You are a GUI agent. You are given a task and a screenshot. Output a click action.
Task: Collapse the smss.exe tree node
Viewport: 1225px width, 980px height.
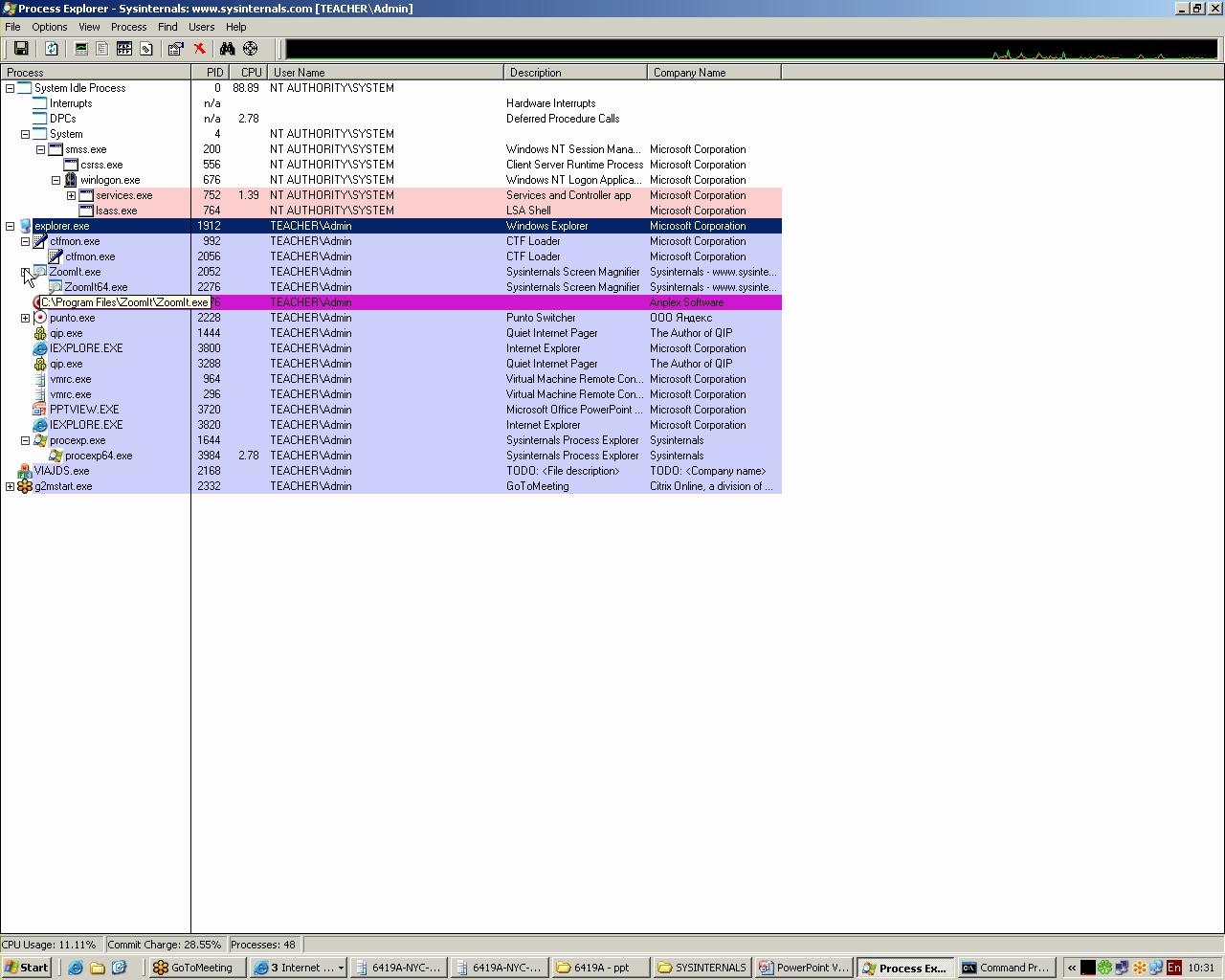[41, 149]
